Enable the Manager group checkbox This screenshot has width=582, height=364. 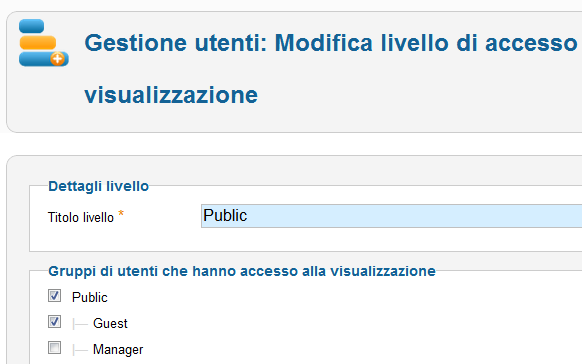point(55,348)
